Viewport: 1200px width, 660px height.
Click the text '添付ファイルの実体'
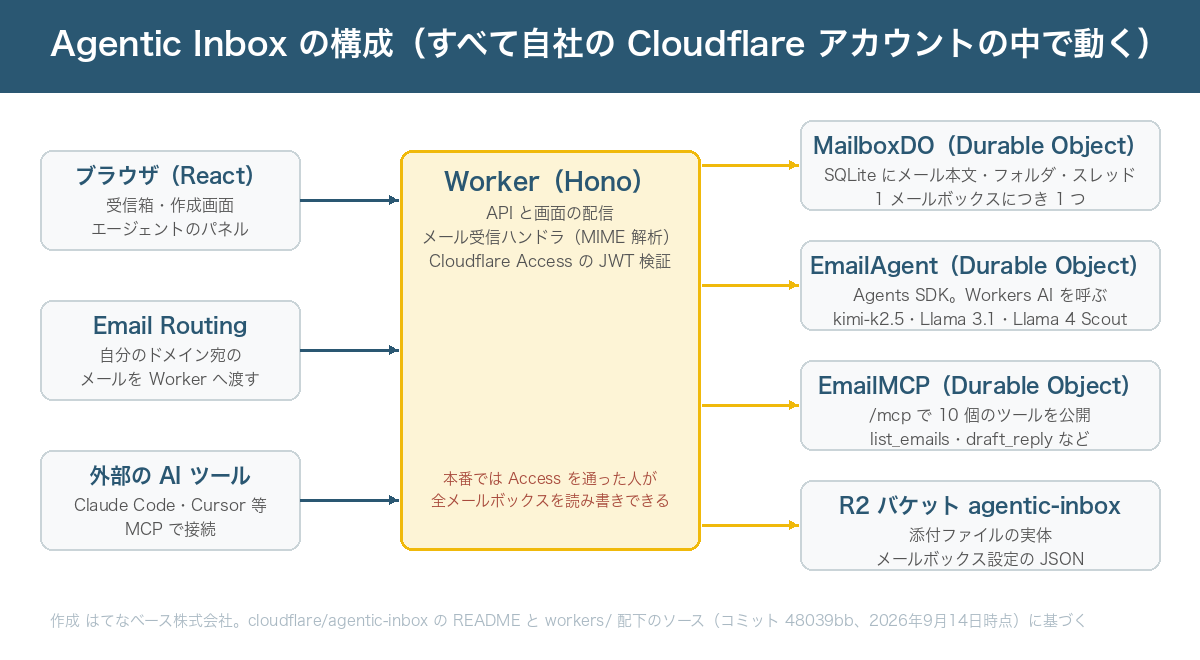pyautogui.click(x=980, y=535)
